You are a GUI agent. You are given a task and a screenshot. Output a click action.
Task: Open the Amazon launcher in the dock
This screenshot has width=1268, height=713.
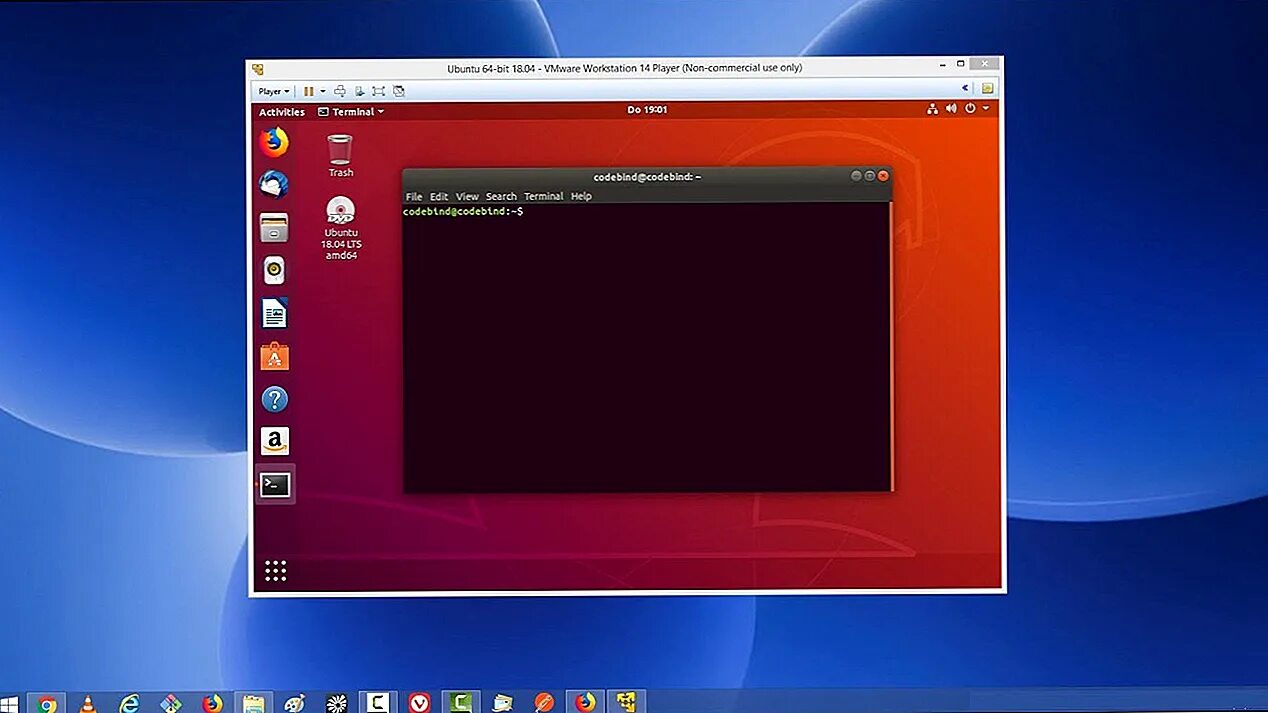274,441
